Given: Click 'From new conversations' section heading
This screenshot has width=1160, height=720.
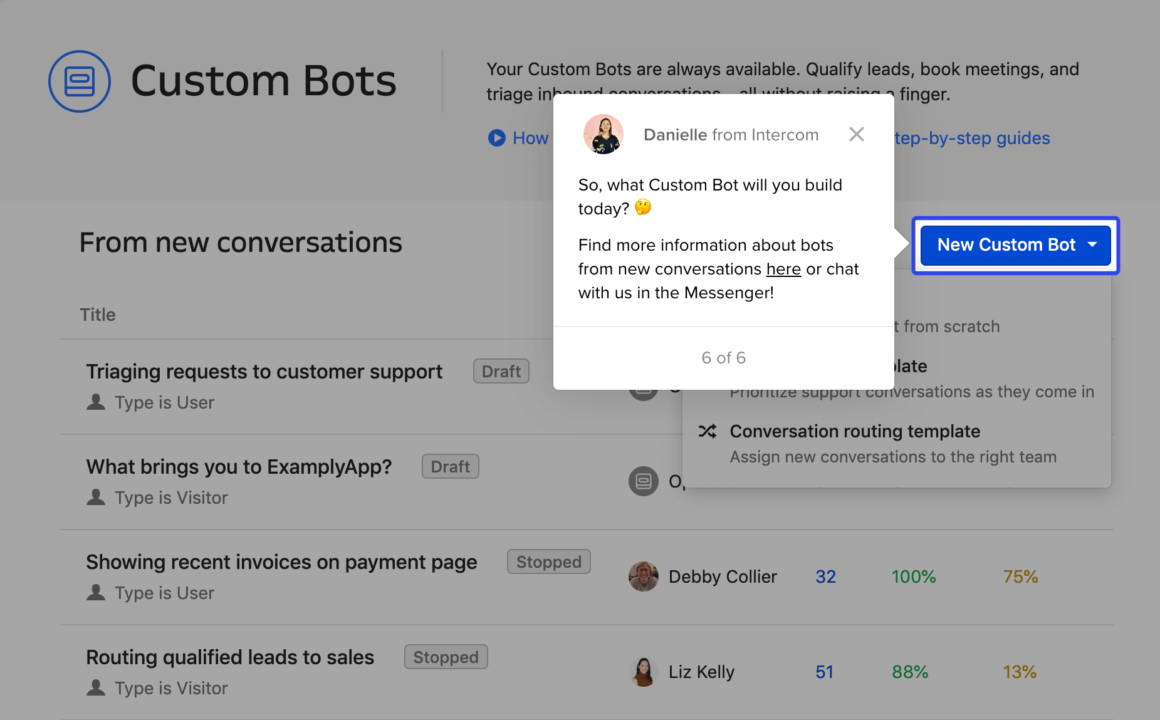Looking at the screenshot, I should pos(240,243).
